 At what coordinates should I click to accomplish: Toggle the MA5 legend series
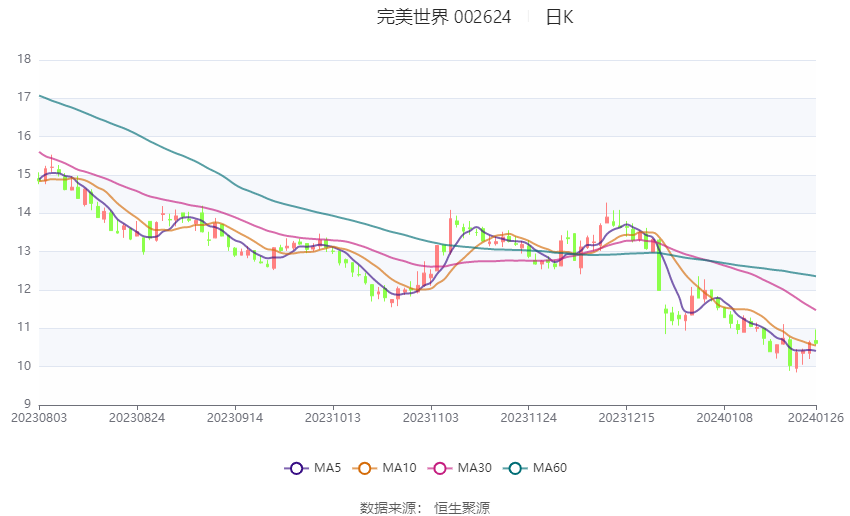tap(313, 468)
